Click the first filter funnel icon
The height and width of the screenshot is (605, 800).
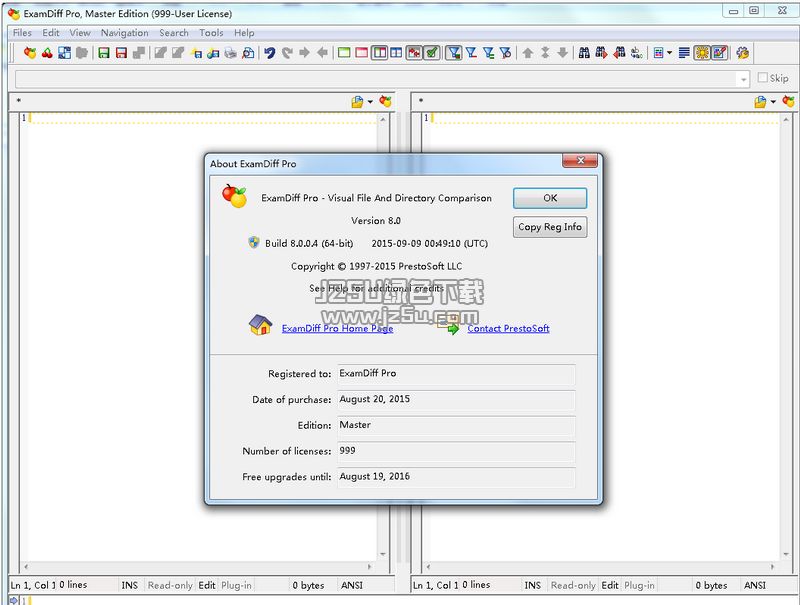[454, 53]
